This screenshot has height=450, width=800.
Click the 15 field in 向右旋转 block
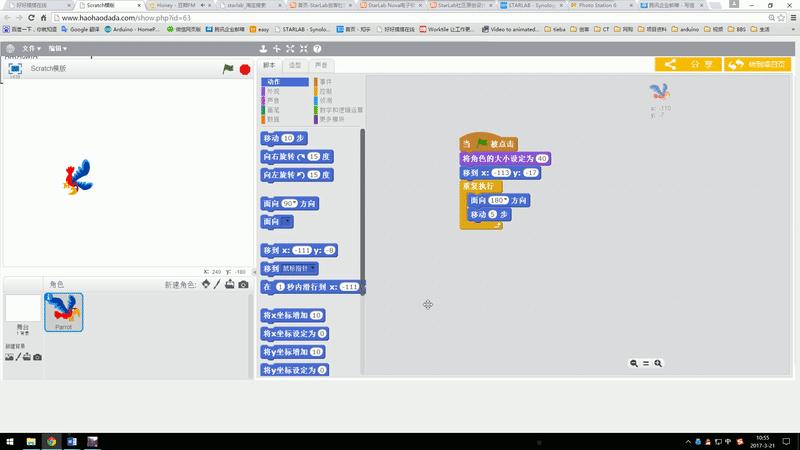pyautogui.click(x=314, y=157)
